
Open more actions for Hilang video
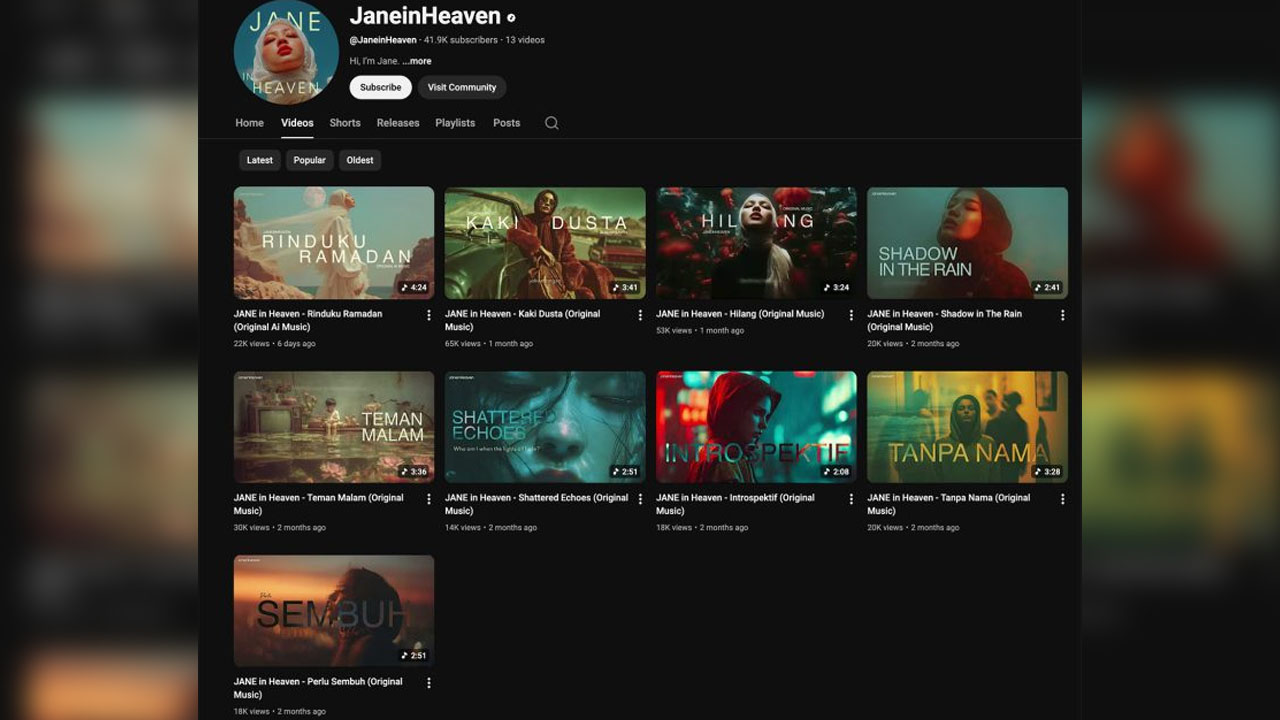851,315
